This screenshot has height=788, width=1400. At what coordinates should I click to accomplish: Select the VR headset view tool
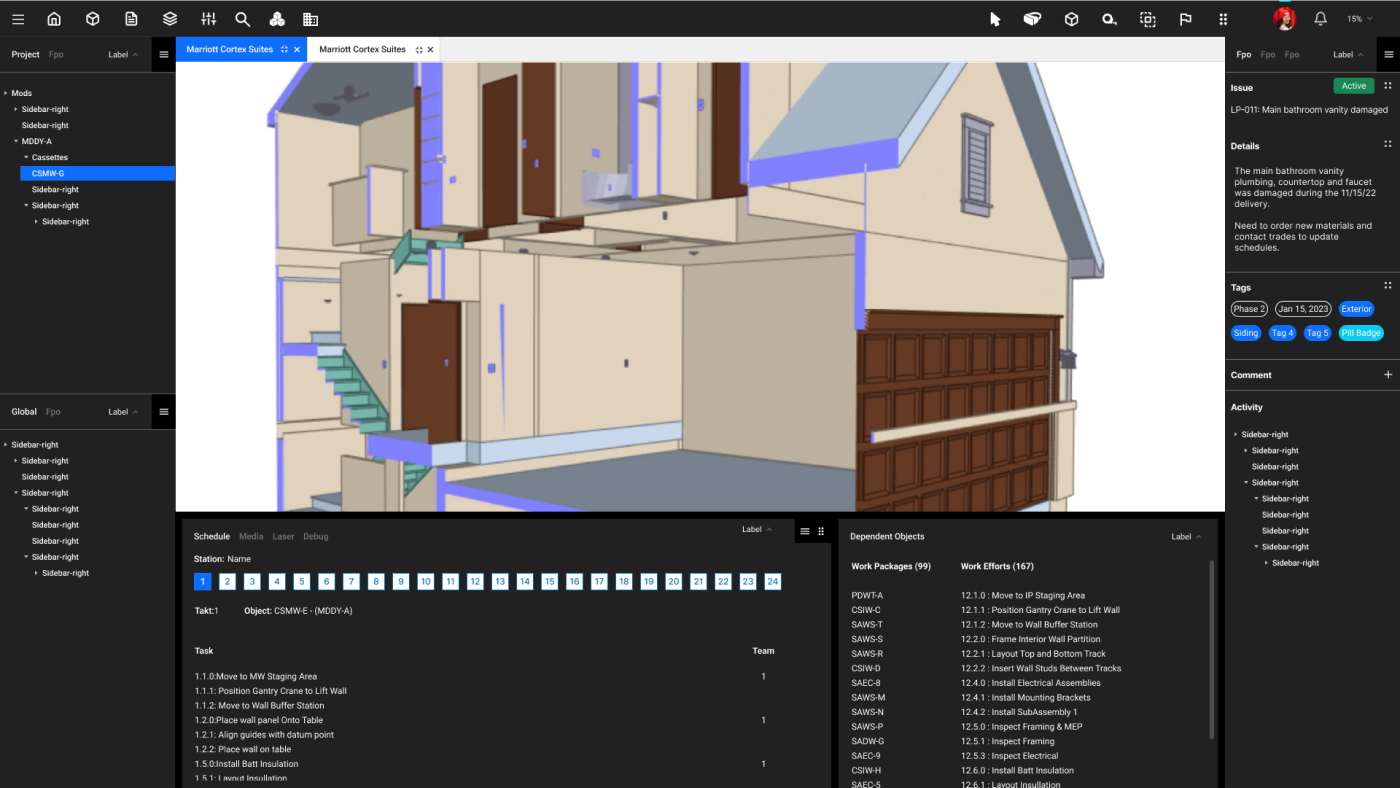point(1032,19)
